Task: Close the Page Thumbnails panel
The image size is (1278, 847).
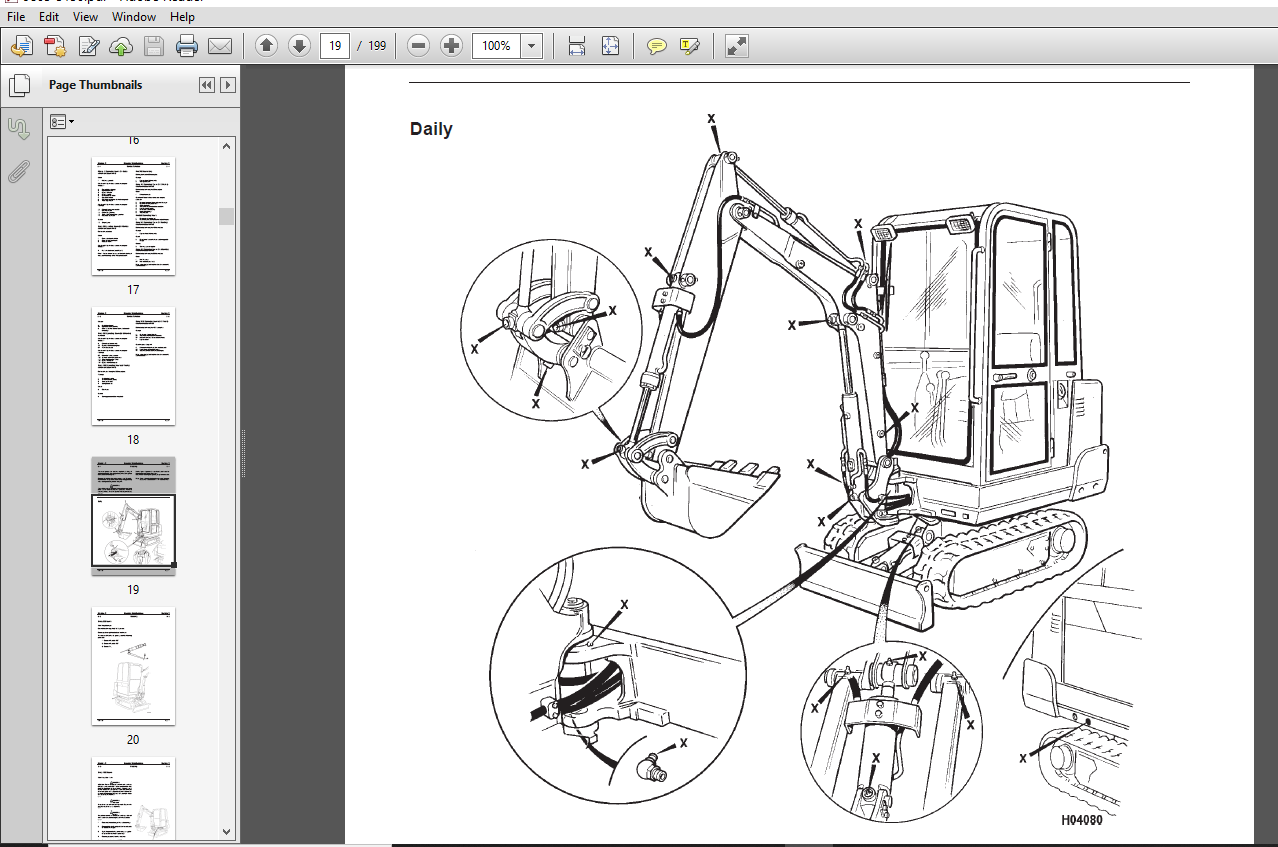Action: coord(228,85)
